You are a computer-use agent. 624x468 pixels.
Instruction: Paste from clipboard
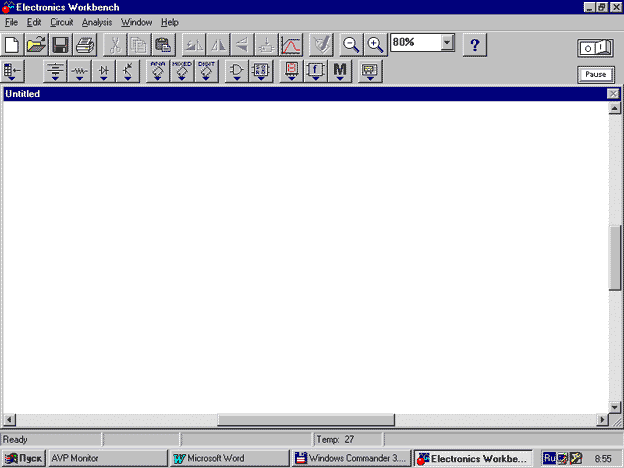[x=163, y=45]
